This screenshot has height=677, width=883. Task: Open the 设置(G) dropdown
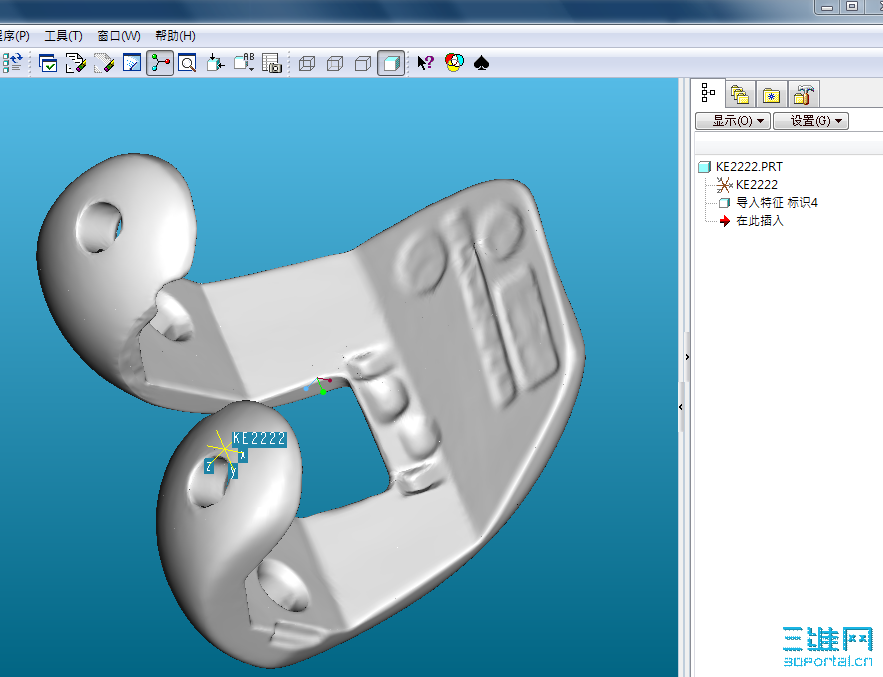pos(811,121)
